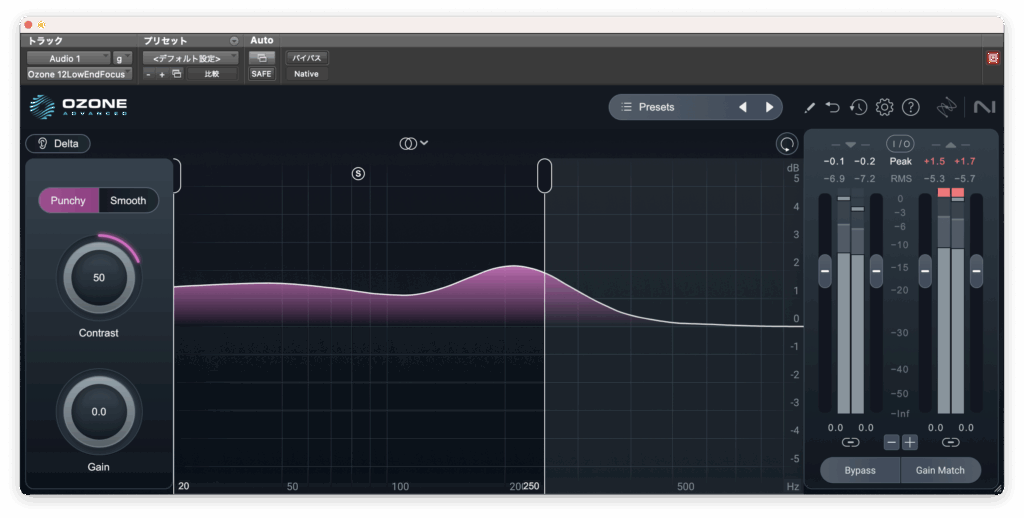Select the Smooth mode
The width and height of the screenshot is (1024, 518).
click(x=128, y=201)
